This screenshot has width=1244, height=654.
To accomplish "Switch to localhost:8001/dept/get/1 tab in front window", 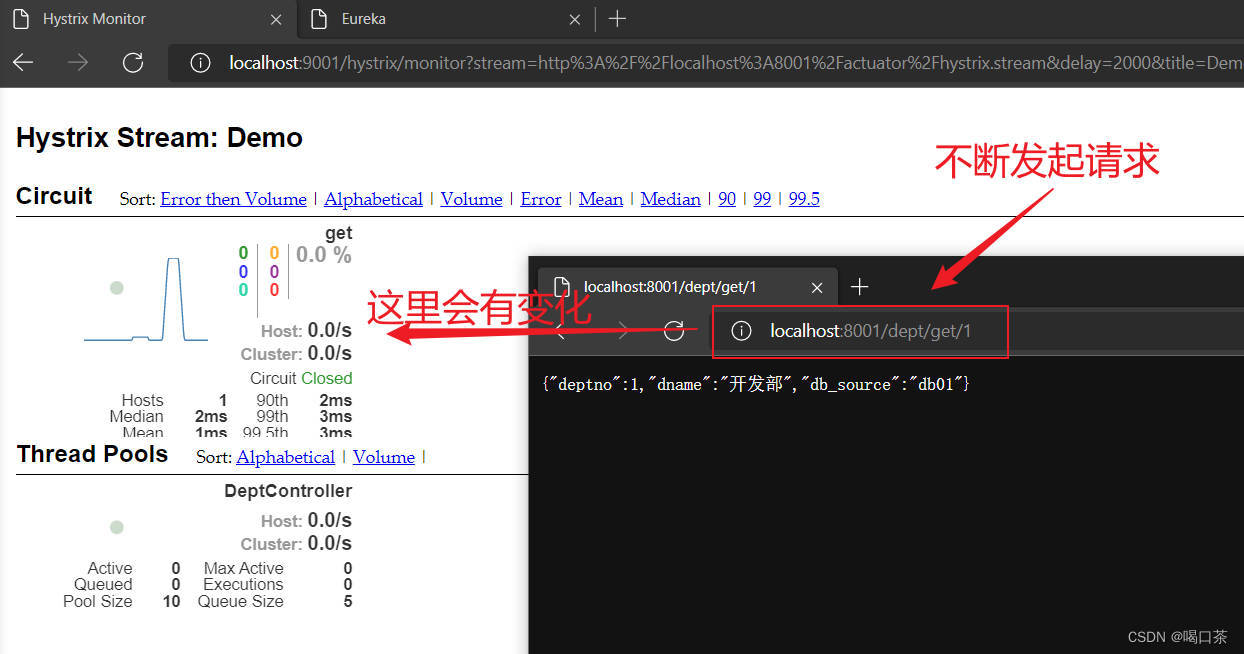I will click(x=686, y=287).
